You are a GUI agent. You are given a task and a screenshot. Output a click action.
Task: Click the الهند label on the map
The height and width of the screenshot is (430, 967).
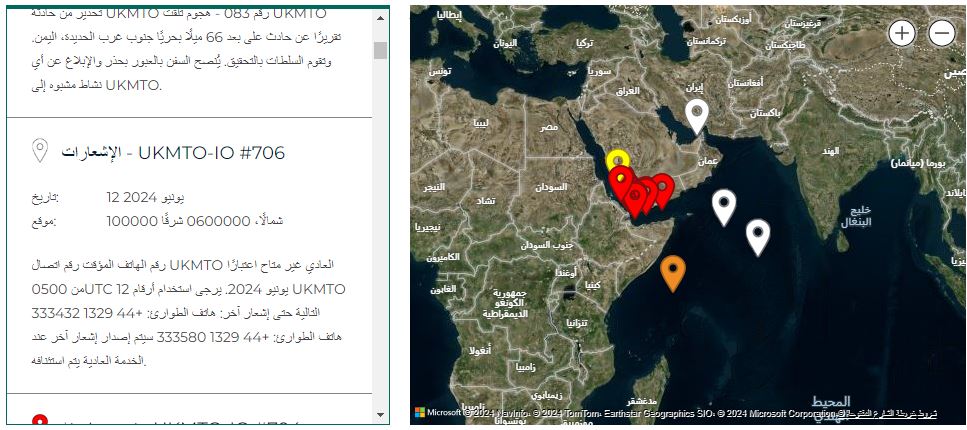click(832, 151)
